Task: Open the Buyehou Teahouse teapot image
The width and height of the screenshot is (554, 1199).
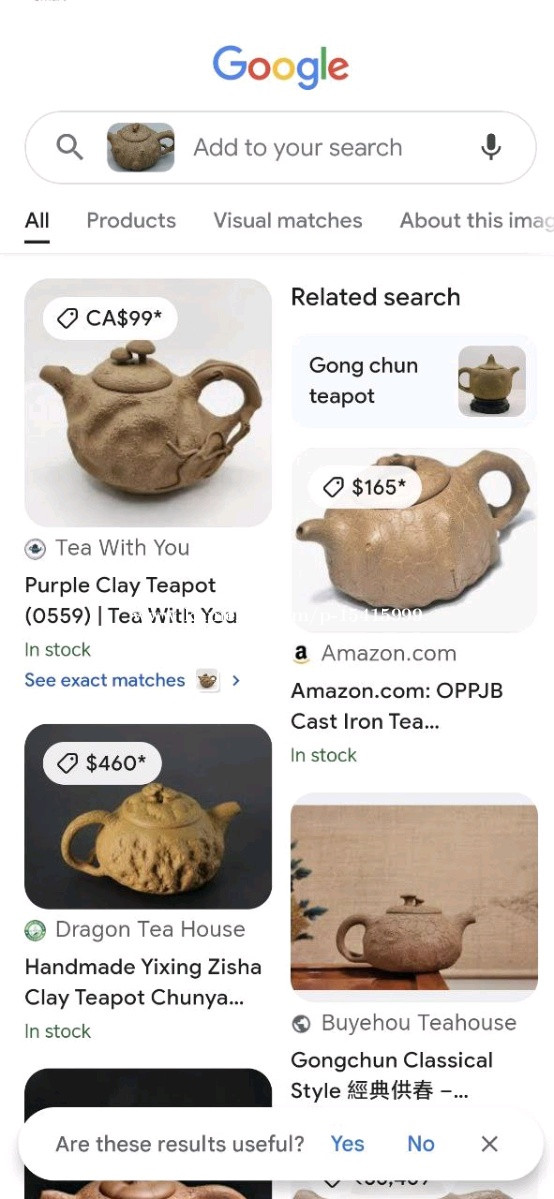Action: pos(414,898)
